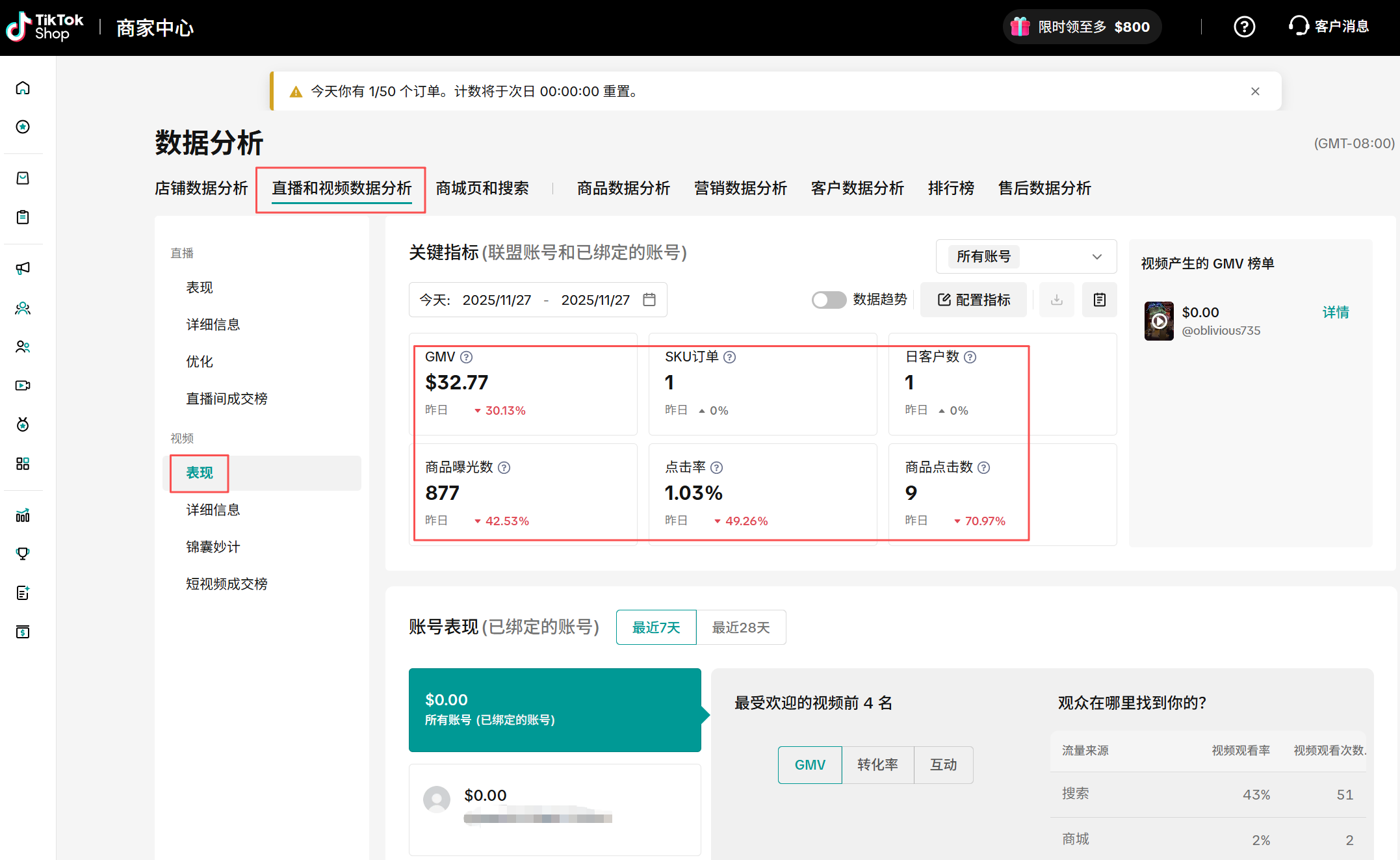
Task: Click the TikTok Shop logo
Action: point(45,27)
